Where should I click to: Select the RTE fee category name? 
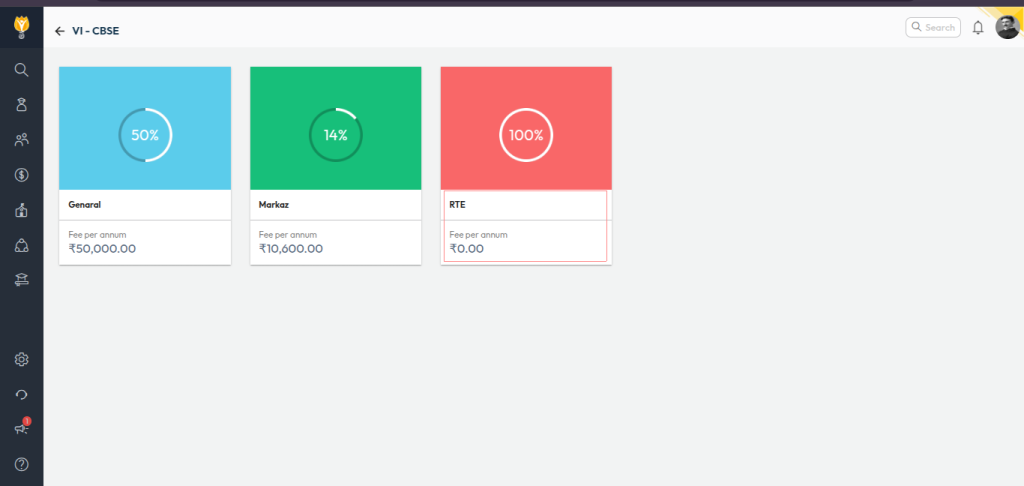(458, 205)
